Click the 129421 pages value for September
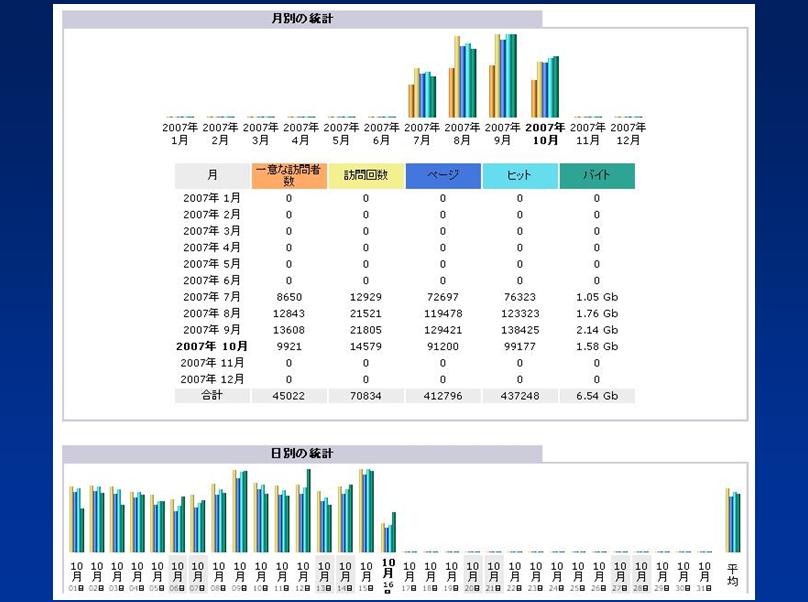 pos(443,330)
